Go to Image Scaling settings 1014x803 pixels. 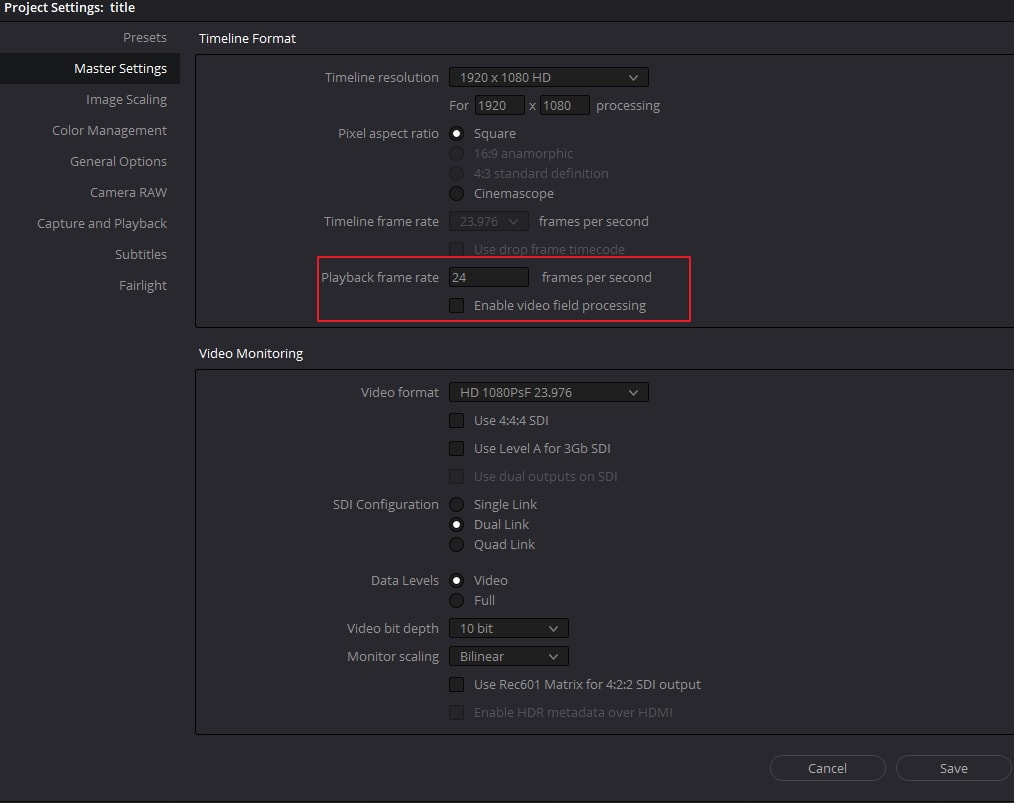126,100
